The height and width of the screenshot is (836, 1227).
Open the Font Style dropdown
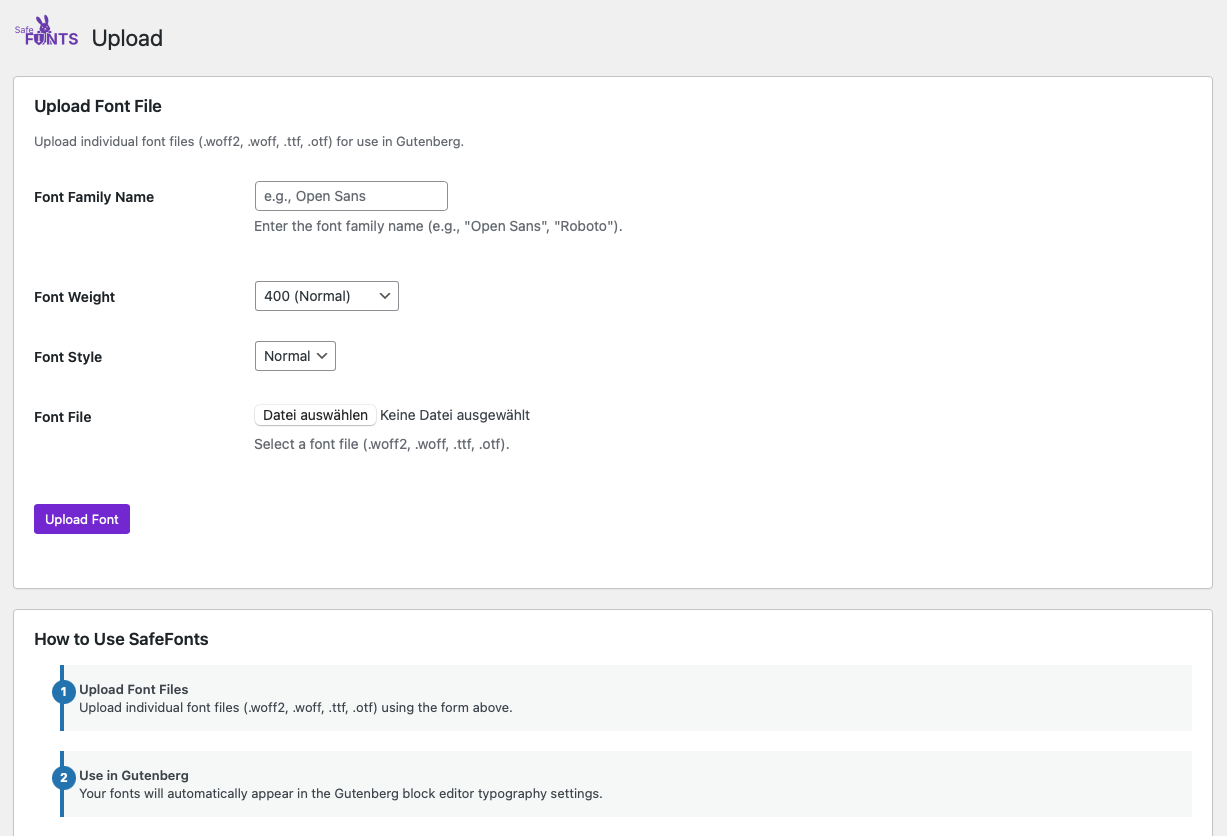[295, 355]
